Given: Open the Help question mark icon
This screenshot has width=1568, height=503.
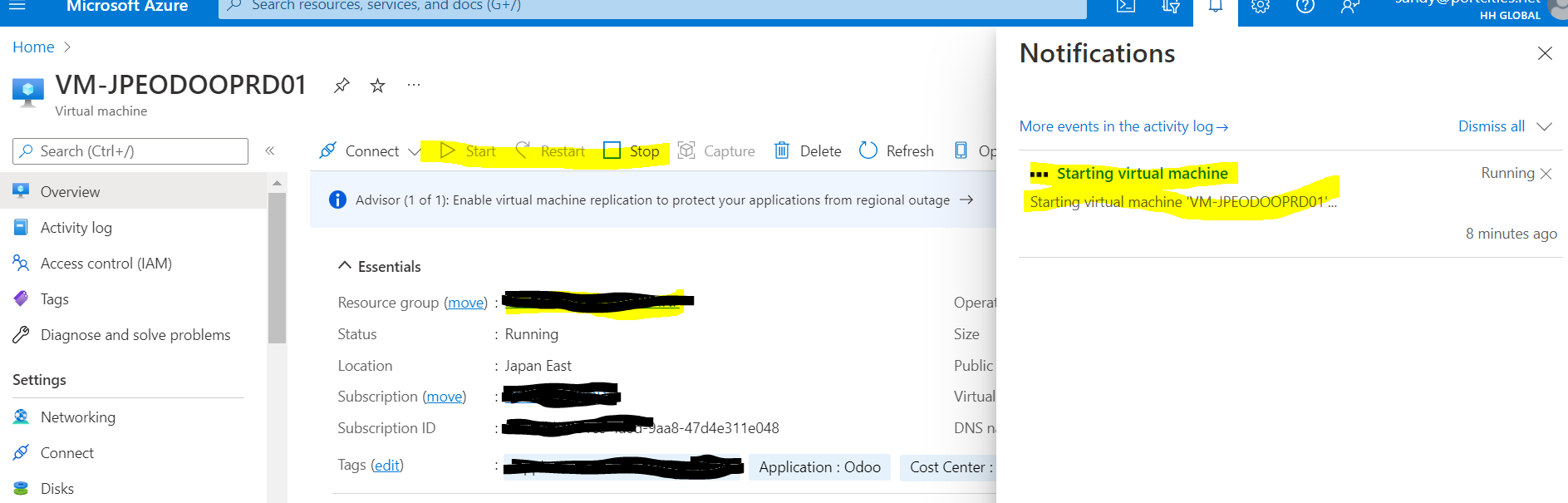Looking at the screenshot, I should tap(1305, 6).
